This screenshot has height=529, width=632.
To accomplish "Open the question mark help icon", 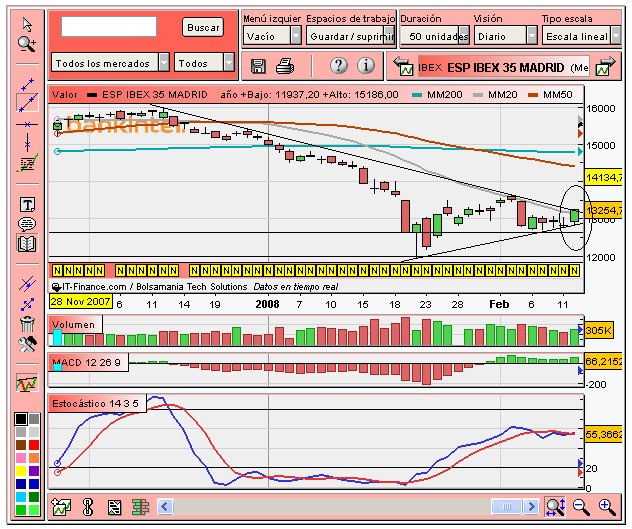I will tap(339, 66).
